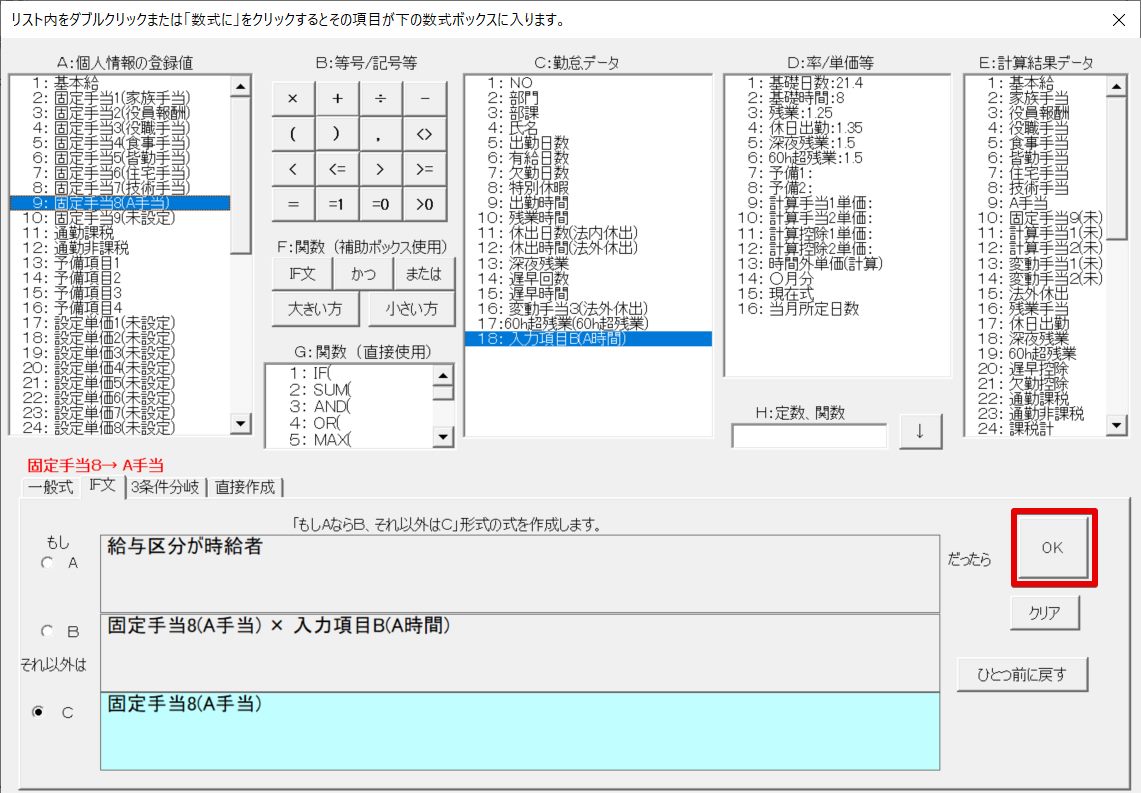The image size is (1141, 793).
Task: Select radio button A for the condition
Action: [46, 563]
